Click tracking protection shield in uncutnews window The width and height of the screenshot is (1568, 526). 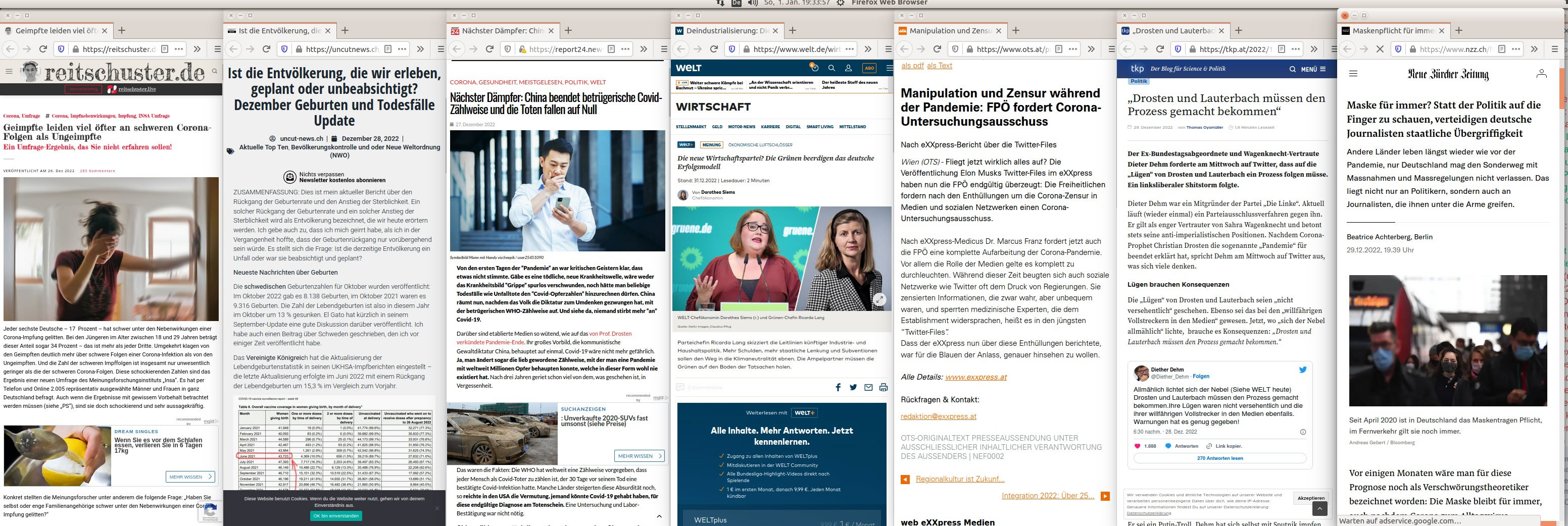pos(284,49)
